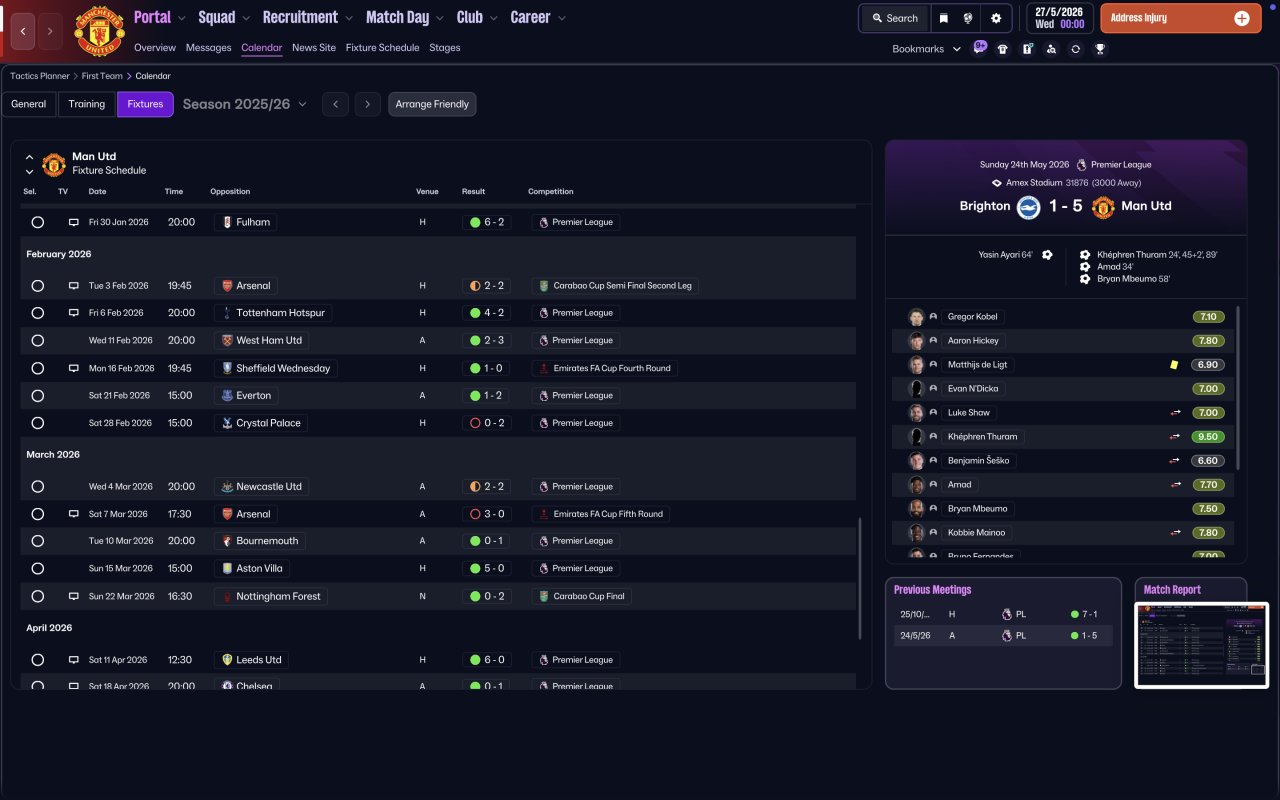Open the globe icon in the top bar
Image resolution: width=1280 pixels, height=800 pixels.
click(969, 18)
